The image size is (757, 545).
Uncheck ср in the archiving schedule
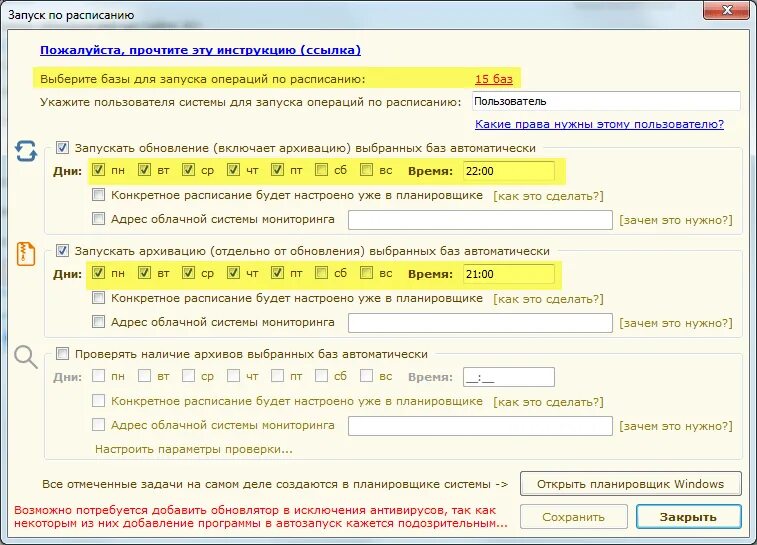[x=188, y=273]
